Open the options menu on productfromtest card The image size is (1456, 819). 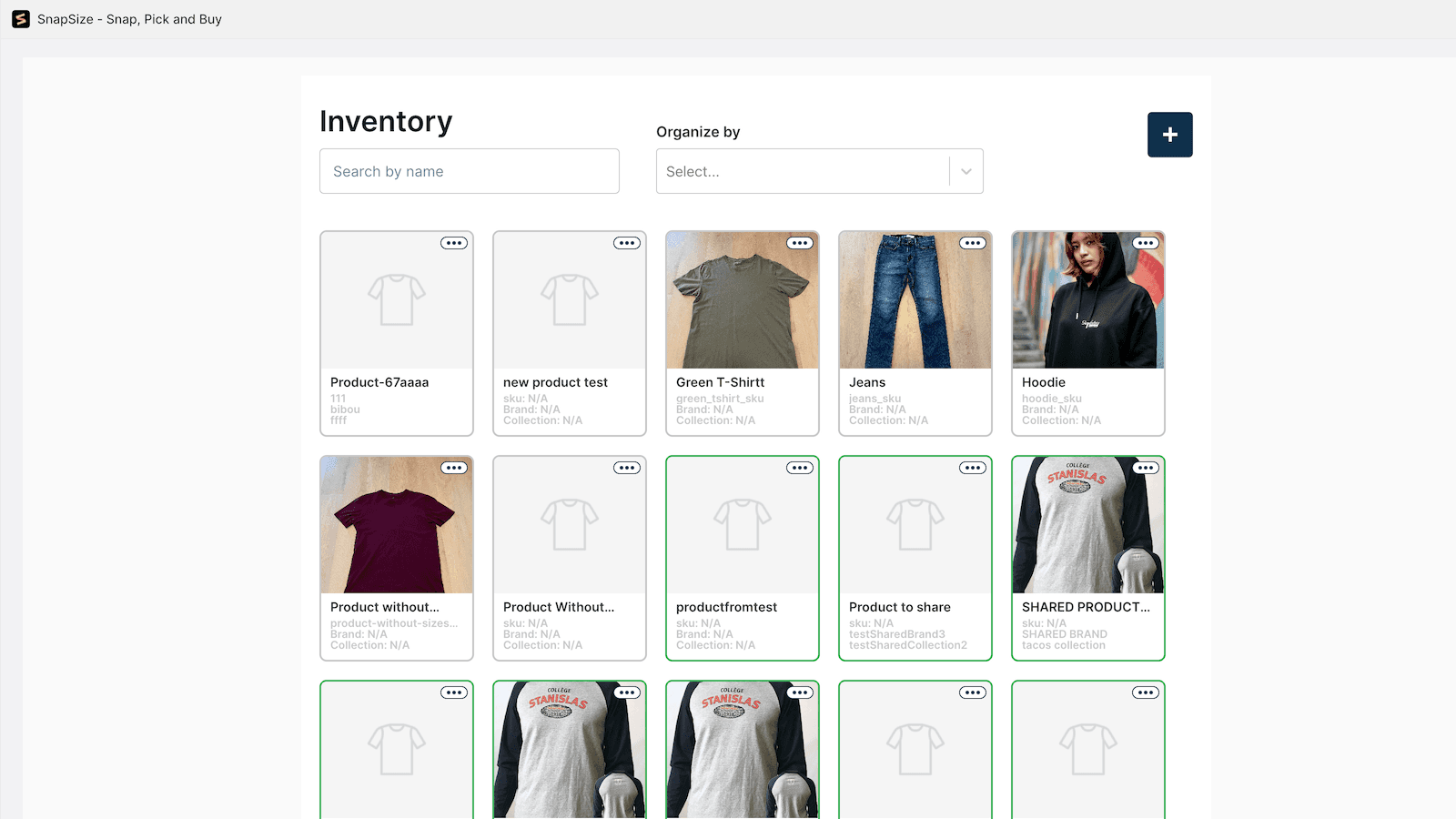(800, 467)
